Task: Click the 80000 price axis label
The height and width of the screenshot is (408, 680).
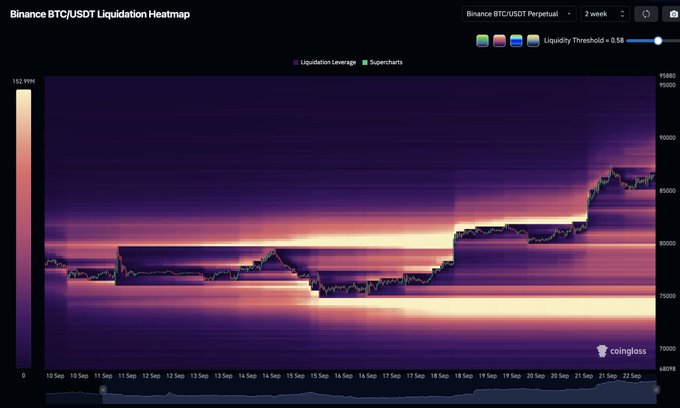Action: click(667, 243)
